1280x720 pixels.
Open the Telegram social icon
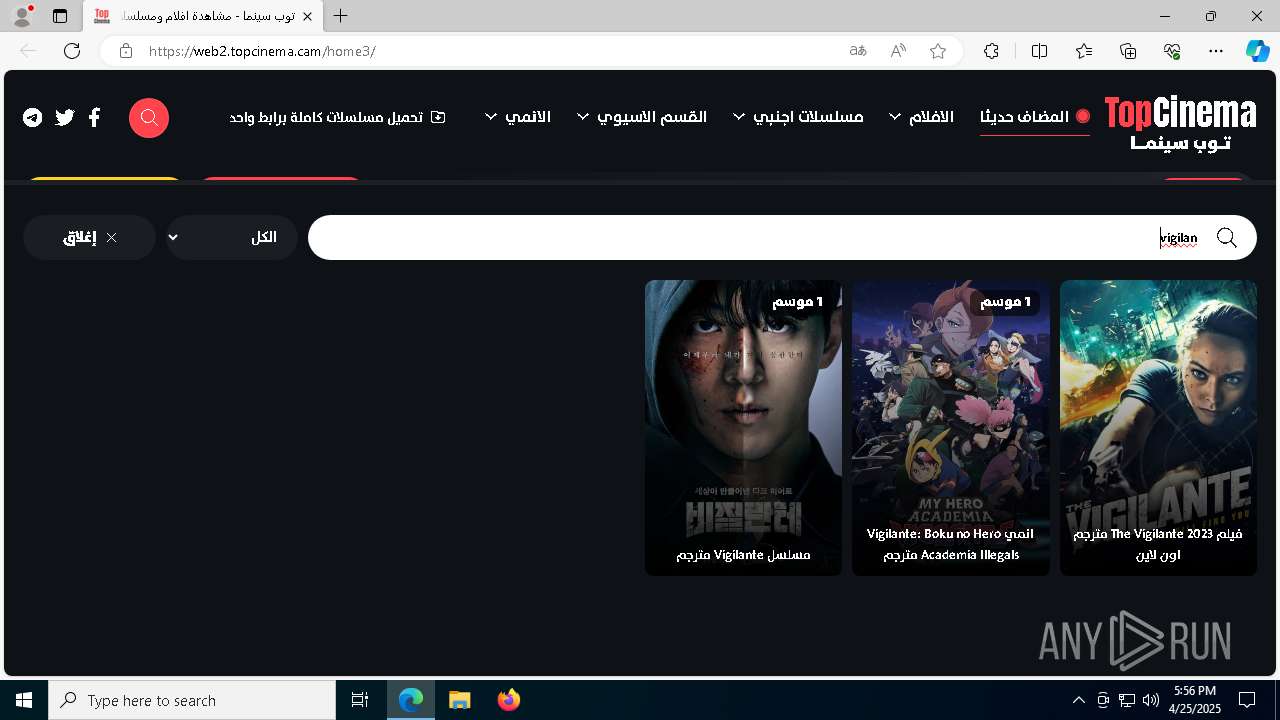[x=33, y=118]
